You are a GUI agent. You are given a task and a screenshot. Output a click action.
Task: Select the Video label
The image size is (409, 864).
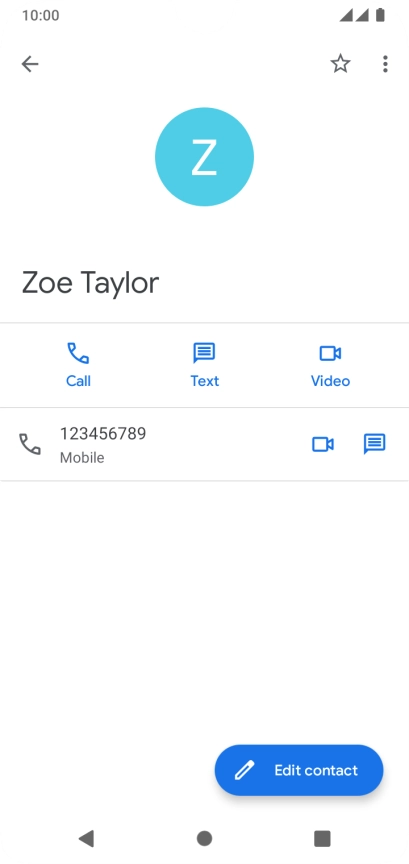[330, 381]
